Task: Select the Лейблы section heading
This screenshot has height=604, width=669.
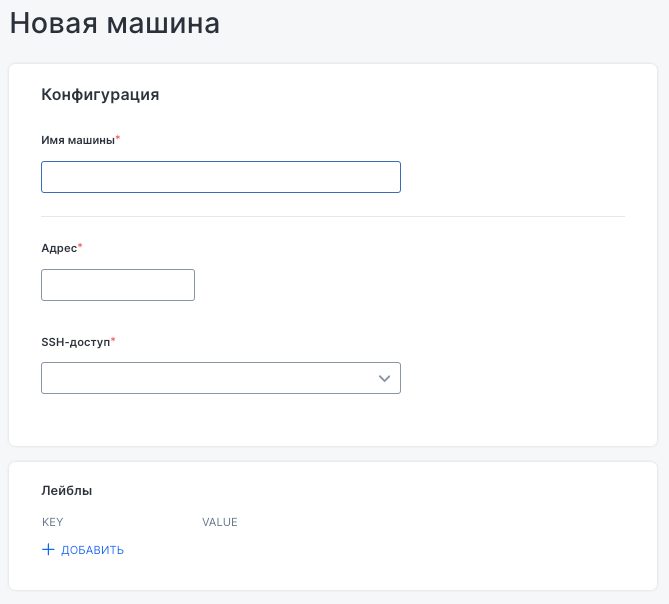Action: pos(67,491)
